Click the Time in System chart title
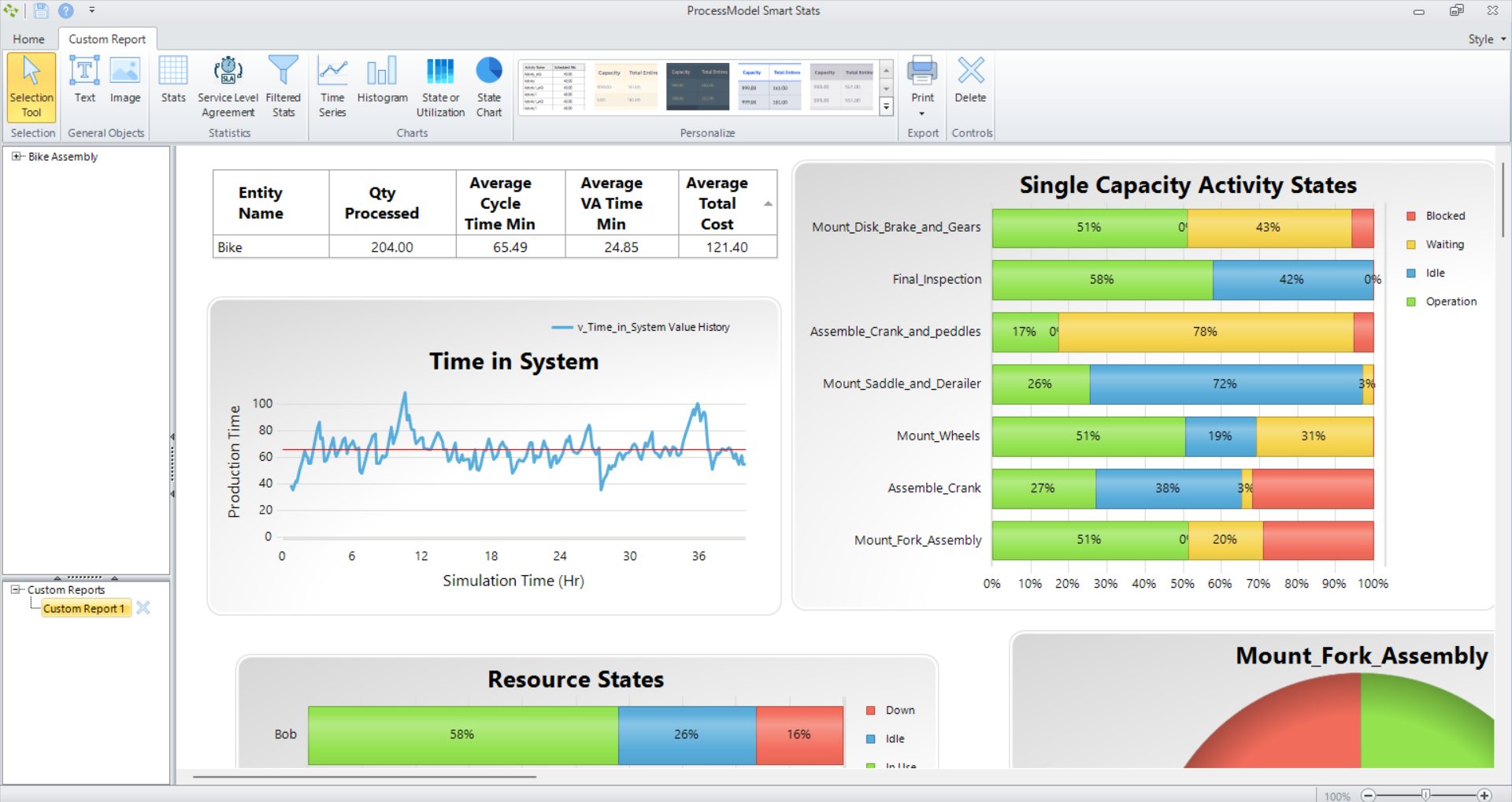The image size is (1512, 802). 513,362
